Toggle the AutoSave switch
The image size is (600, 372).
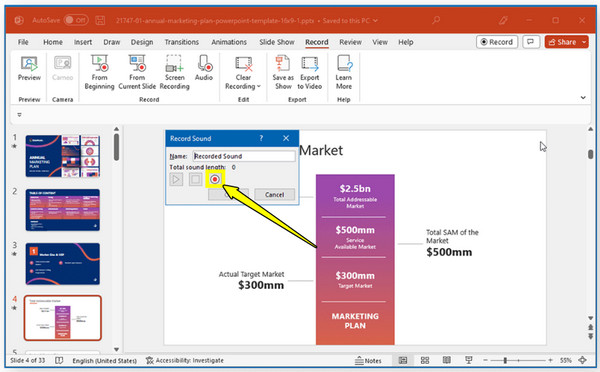point(76,20)
